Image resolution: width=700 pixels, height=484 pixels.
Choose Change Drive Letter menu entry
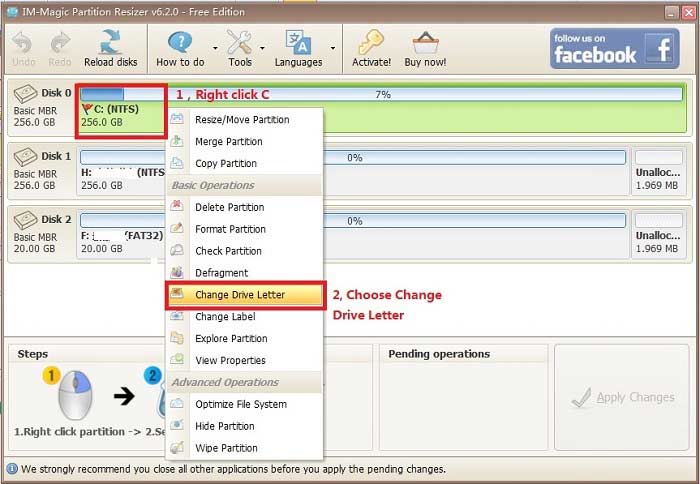[x=245, y=295]
